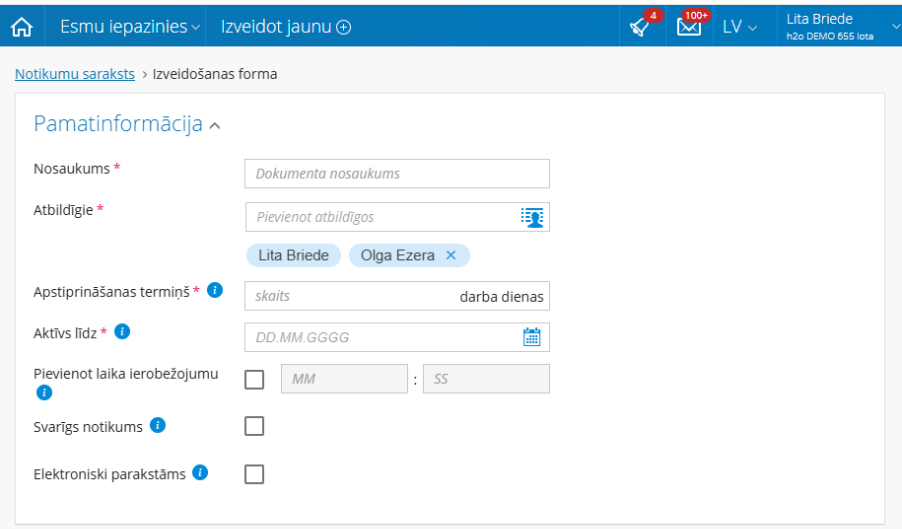Click info icon beside Elektroniski parakstāms
This screenshot has width=902, height=529.
click(x=200, y=473)
